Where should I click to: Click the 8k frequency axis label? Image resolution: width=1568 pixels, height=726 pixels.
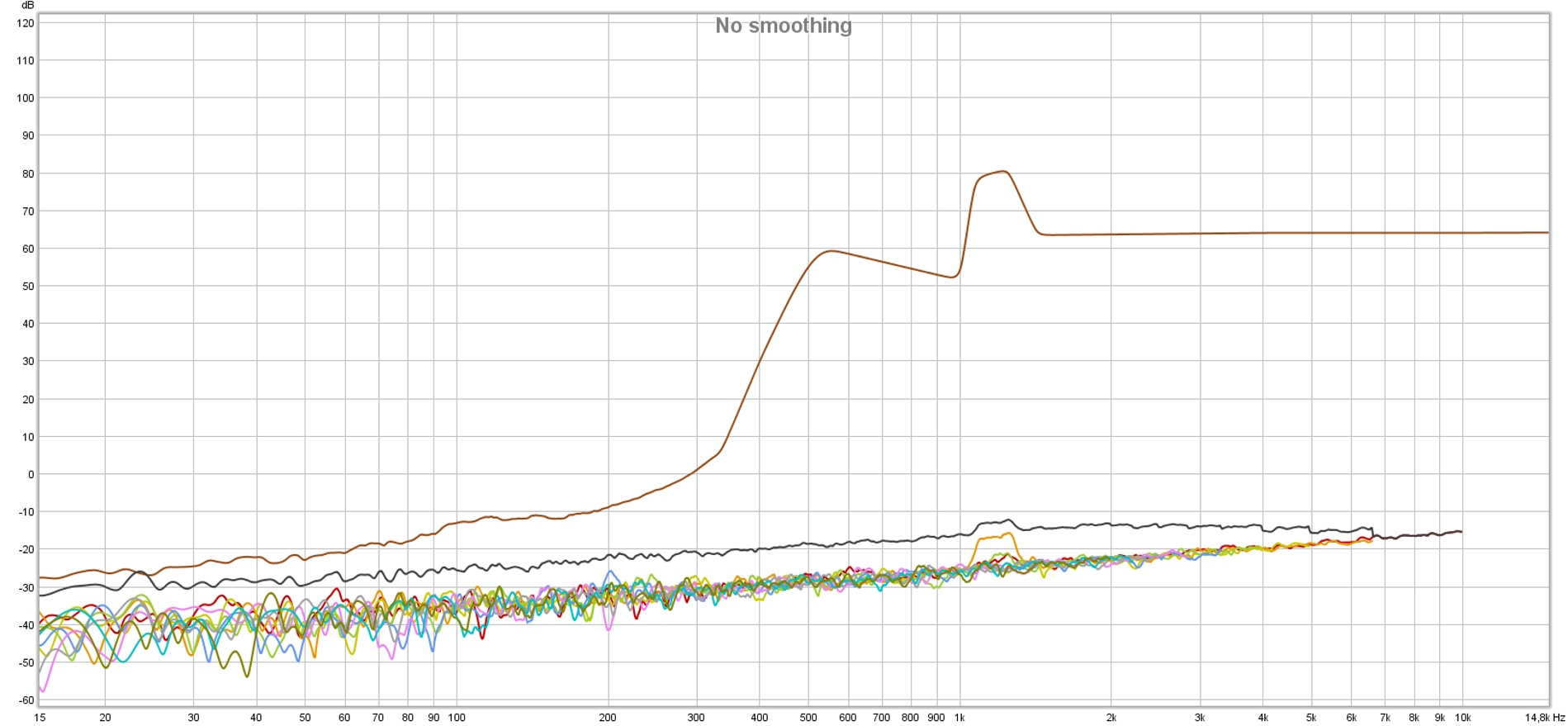[x=1414, y=718]
